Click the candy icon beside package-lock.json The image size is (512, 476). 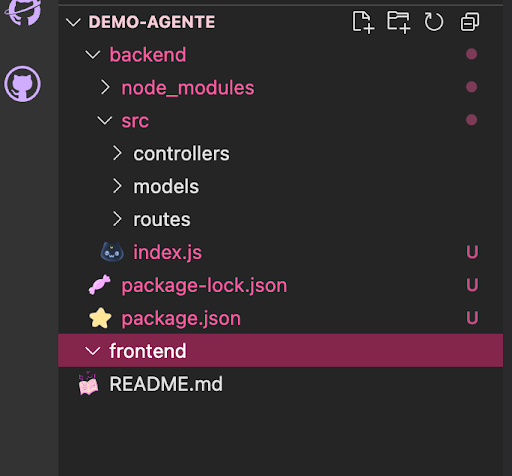pyautogui.click(x=100, y=285)
